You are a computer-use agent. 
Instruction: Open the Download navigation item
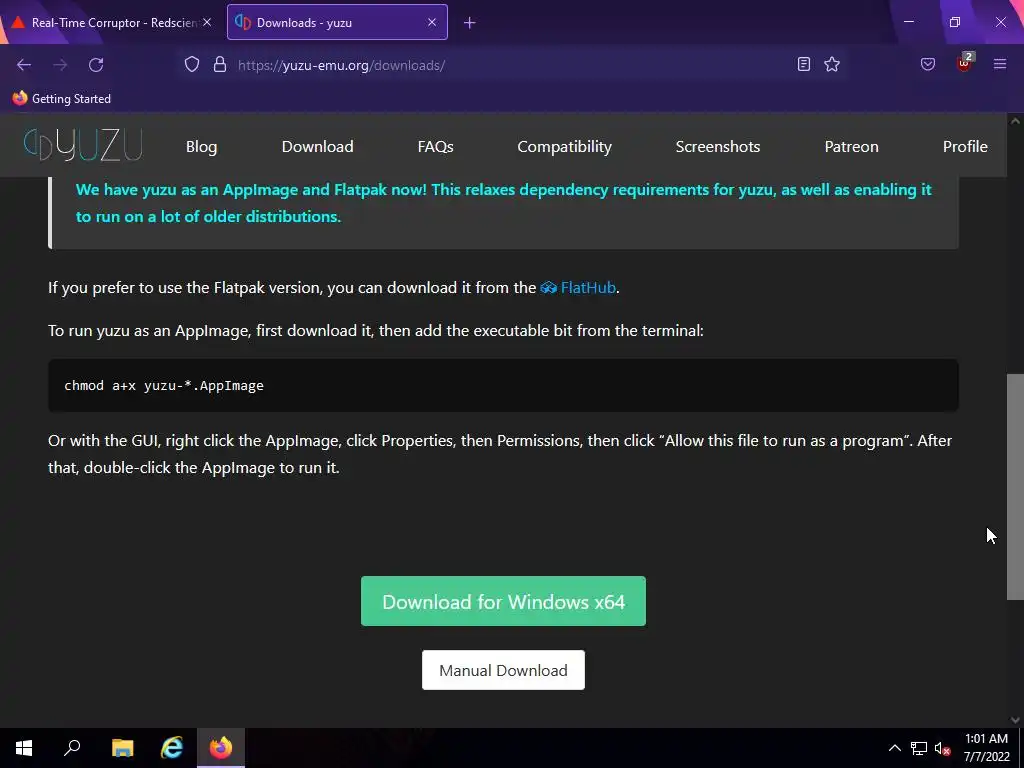coord(317,146)
